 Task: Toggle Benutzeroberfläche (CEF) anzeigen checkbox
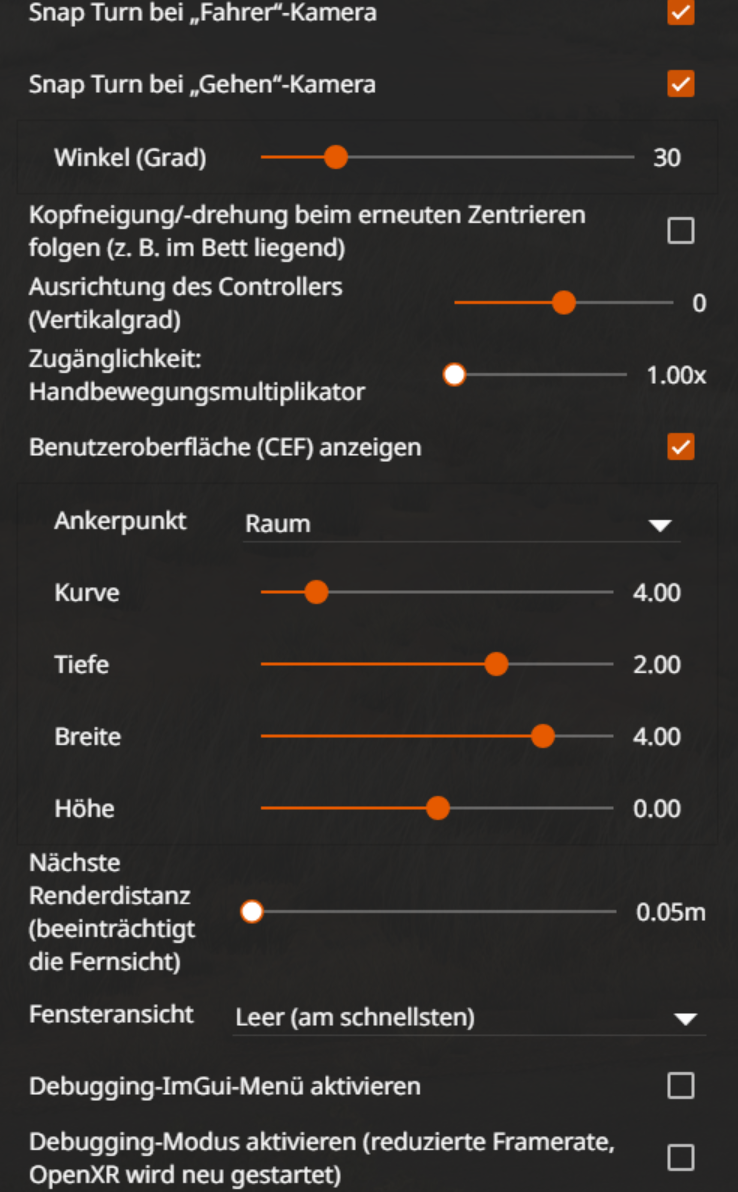(680, 447)
